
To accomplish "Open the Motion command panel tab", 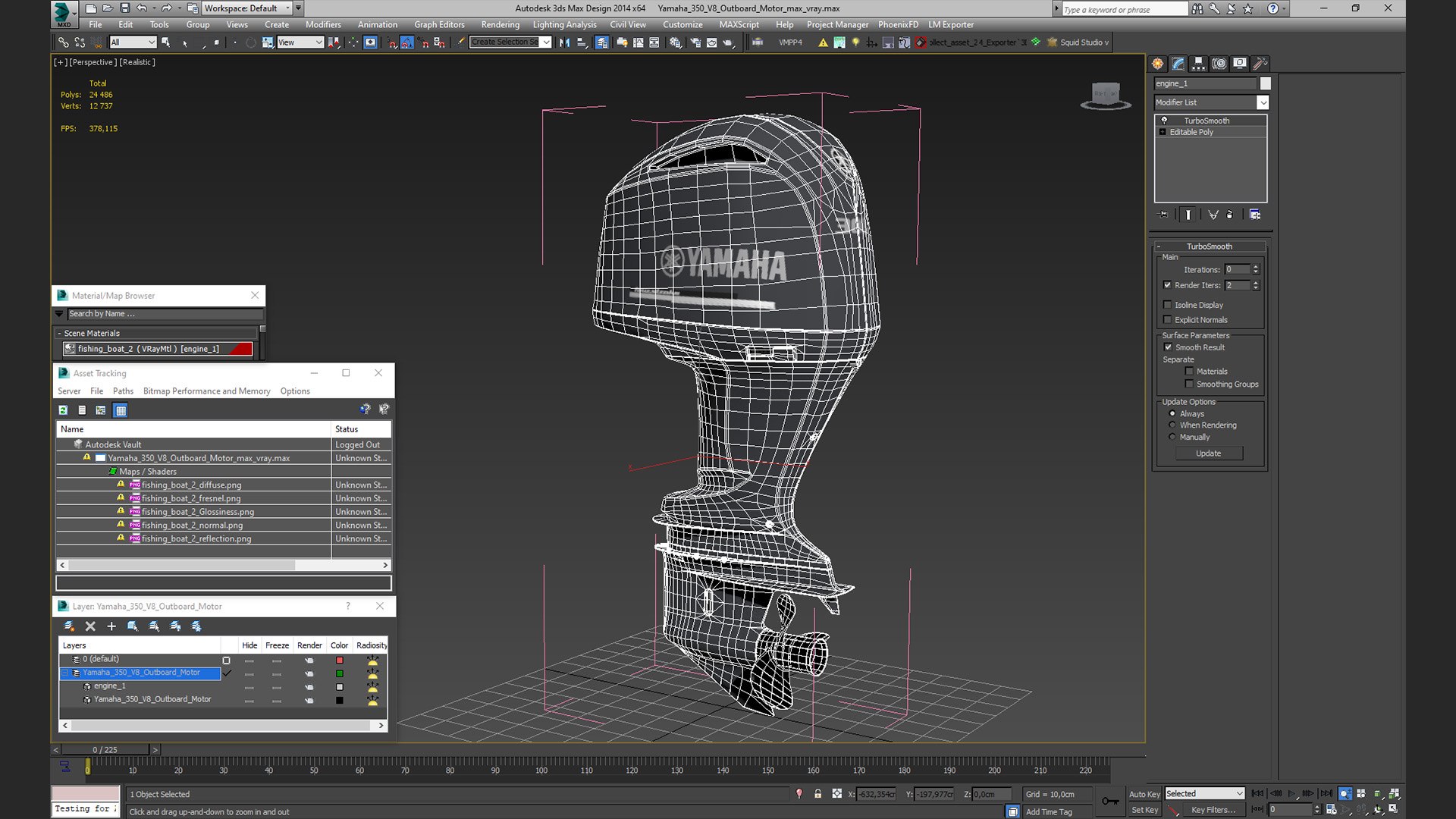I will click(x=1219, y=64).
